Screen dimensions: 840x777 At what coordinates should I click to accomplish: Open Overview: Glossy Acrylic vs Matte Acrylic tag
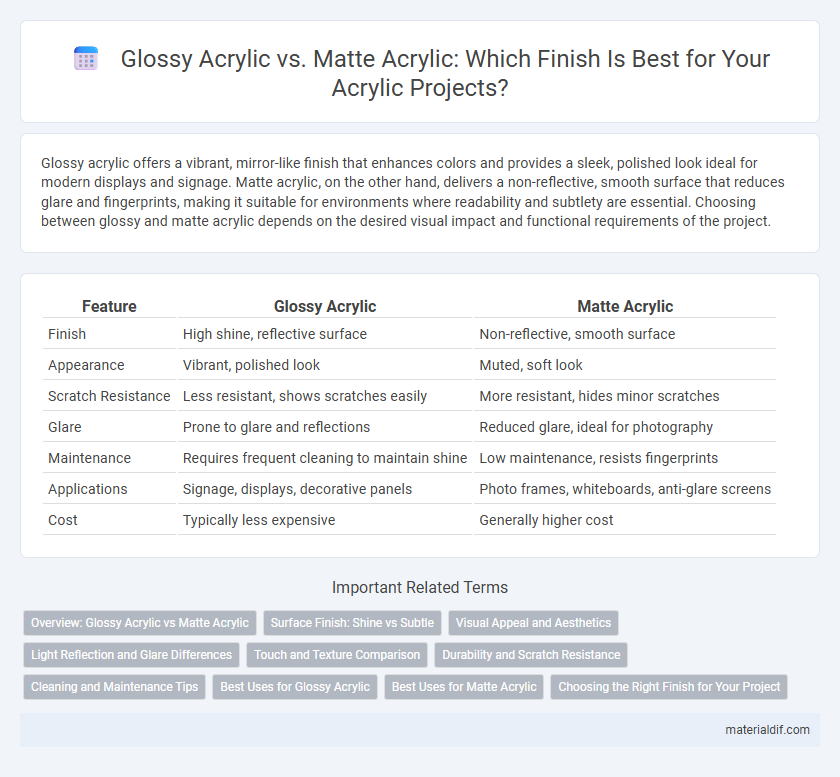(140, 623)
